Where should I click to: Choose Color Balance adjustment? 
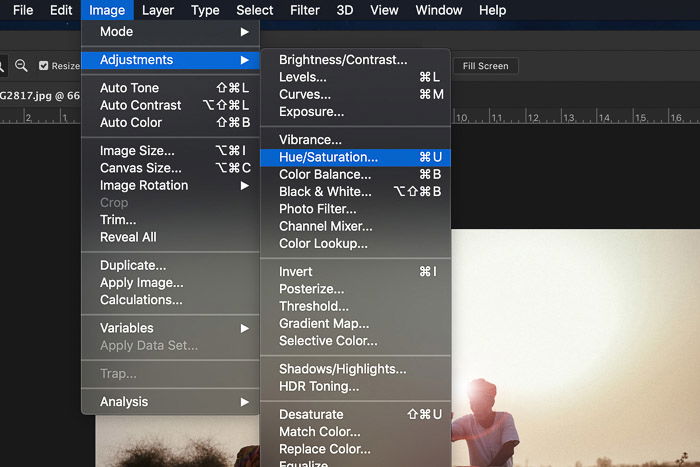pyautogui.click(x=355, y=175)
